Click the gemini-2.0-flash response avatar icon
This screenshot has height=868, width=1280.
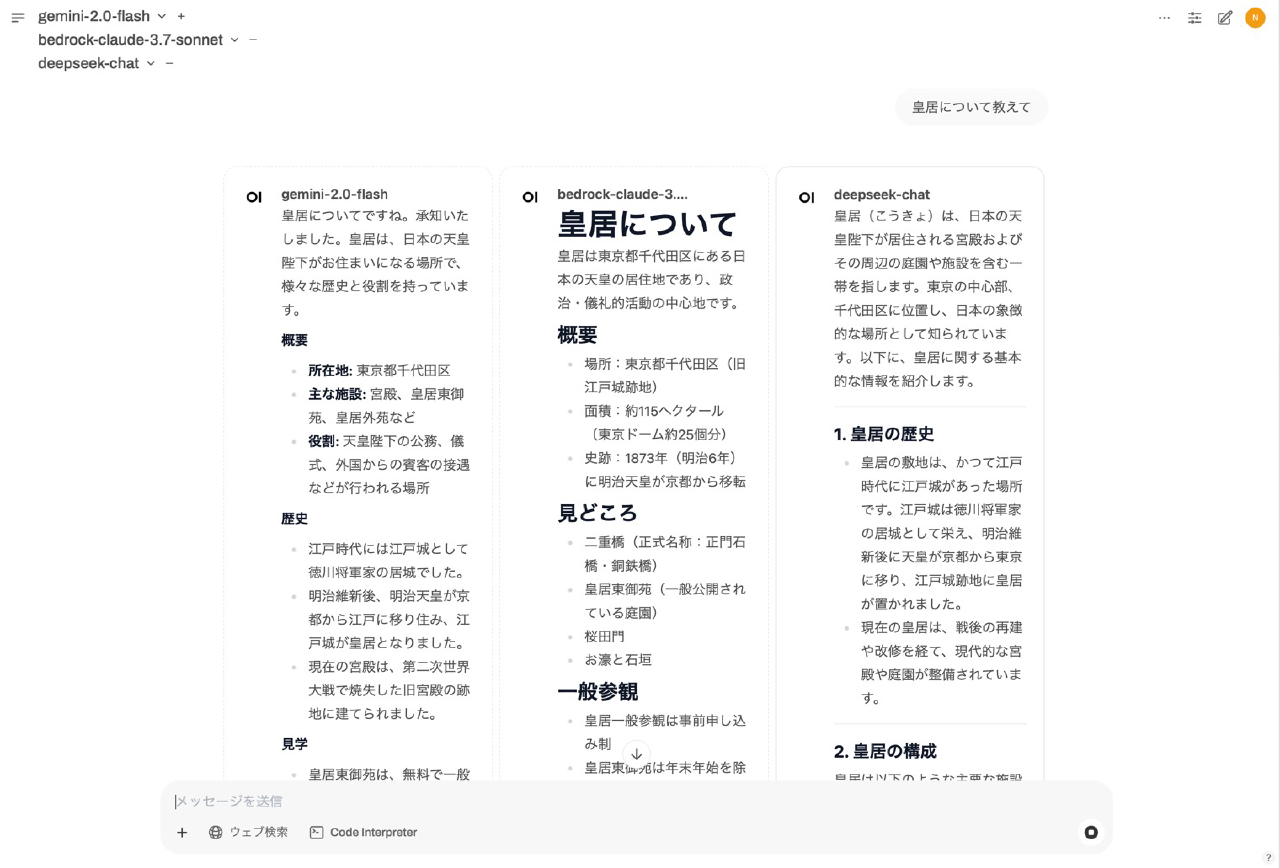click(254, 197)
